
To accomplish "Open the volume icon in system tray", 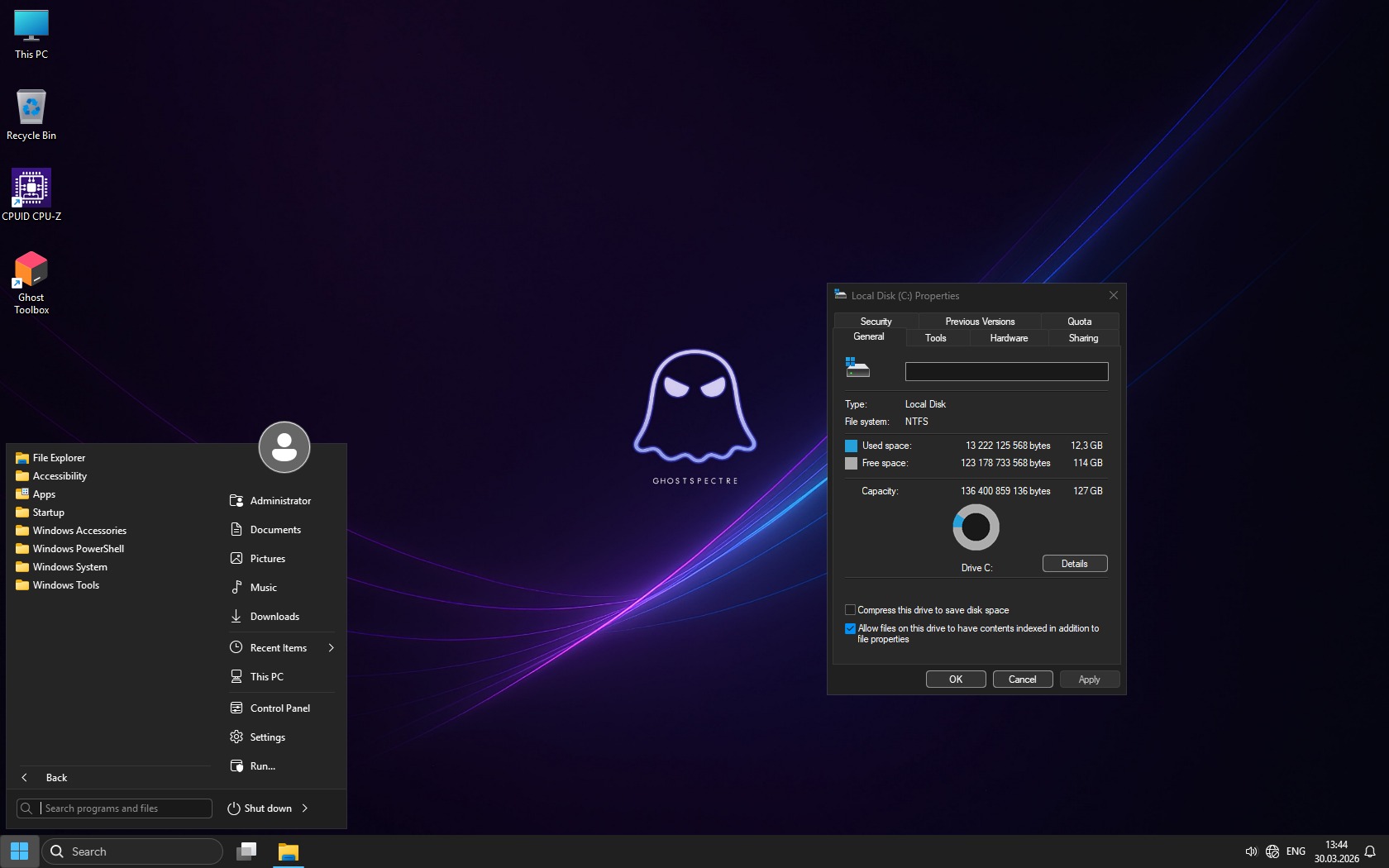I will pyautogui.click(x=1250, y=851).
